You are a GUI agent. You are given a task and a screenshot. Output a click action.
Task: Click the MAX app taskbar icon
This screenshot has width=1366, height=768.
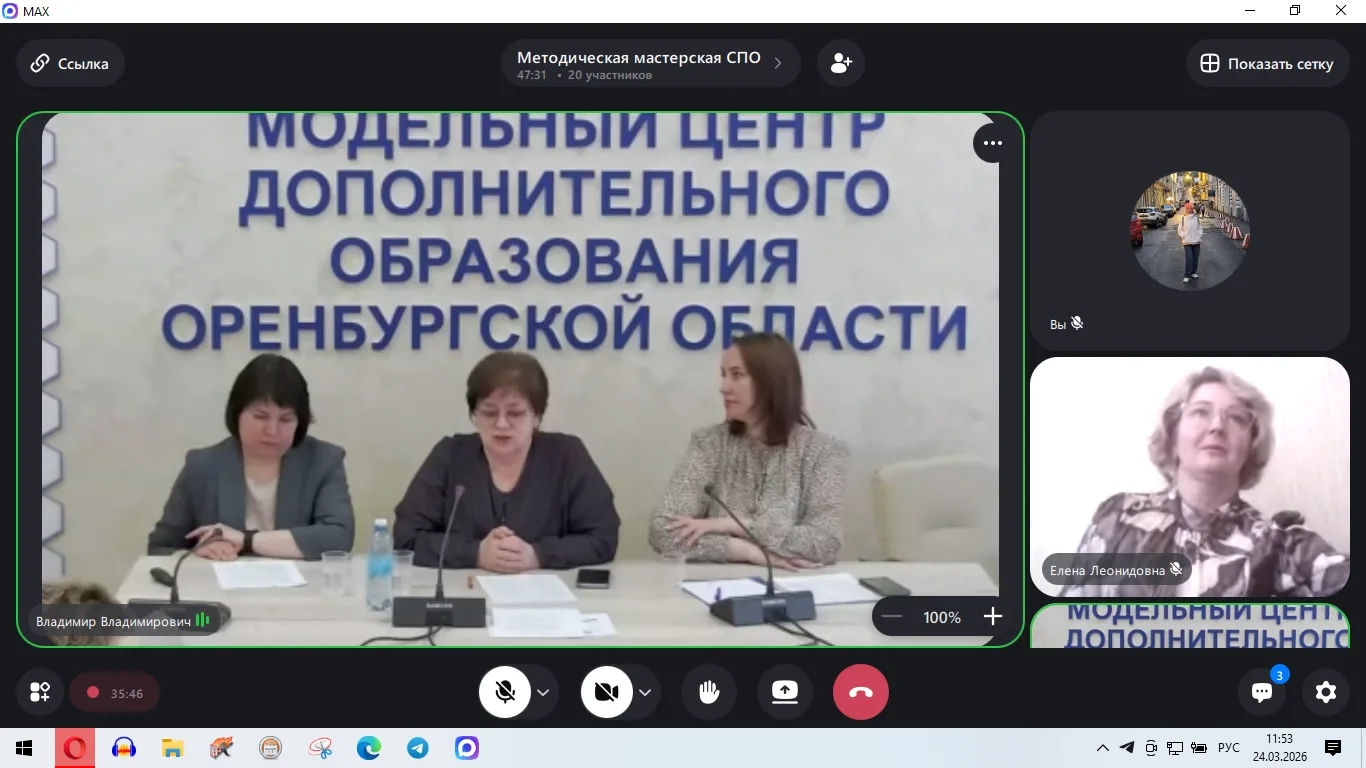click(467, 748)
